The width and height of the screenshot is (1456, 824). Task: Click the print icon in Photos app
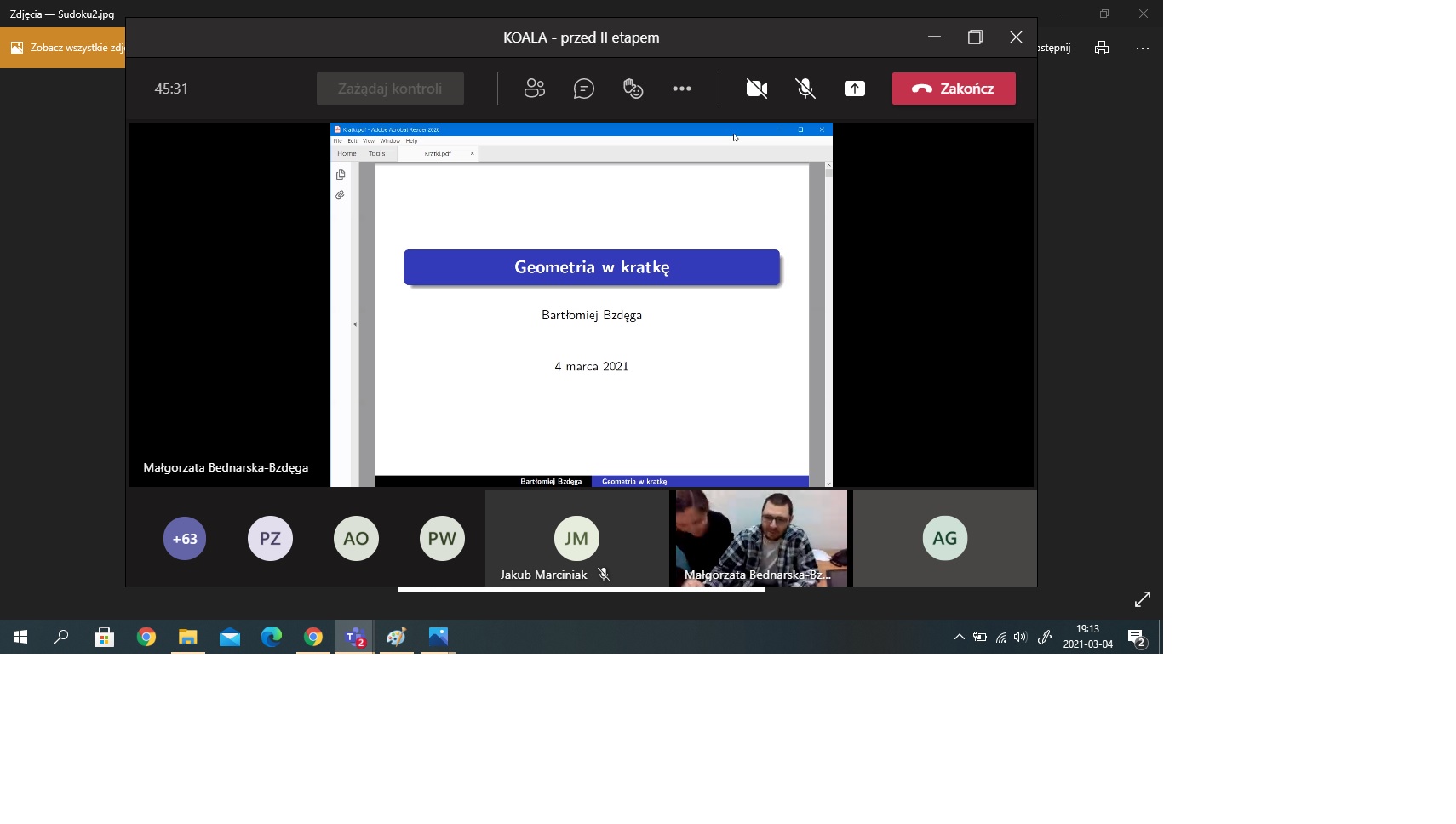pos(1102,48)
